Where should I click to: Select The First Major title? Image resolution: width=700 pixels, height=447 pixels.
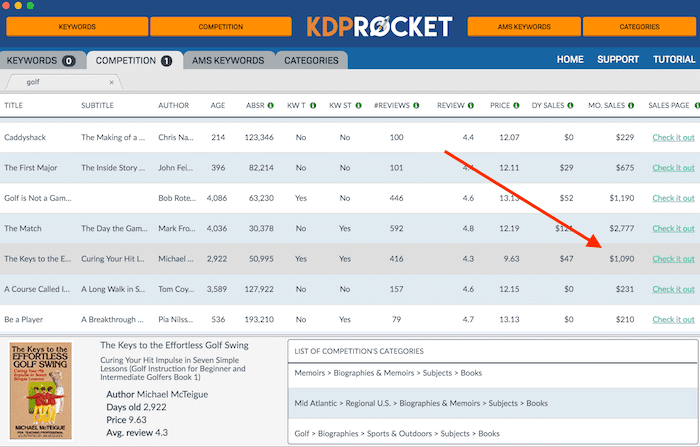31,168
